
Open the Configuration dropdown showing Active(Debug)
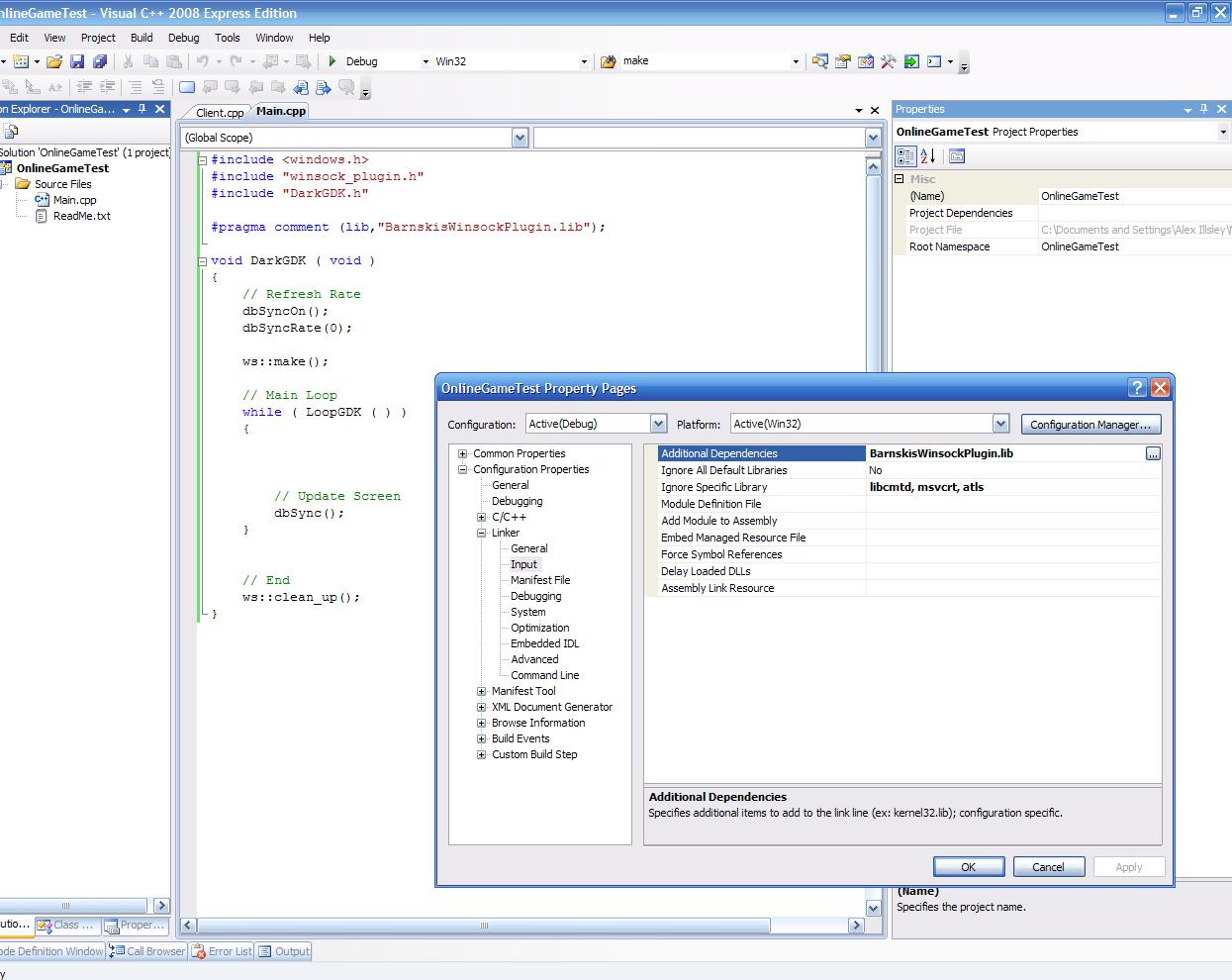click(x=658, y=424)
